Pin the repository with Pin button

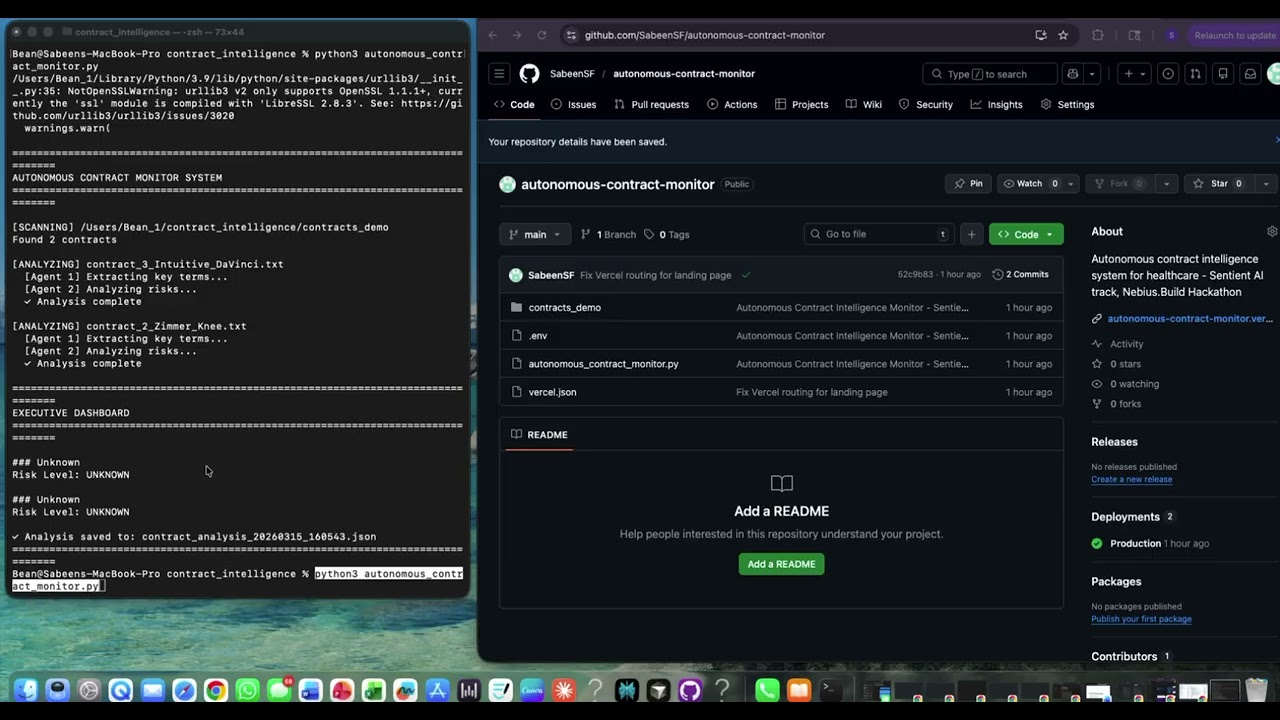pos(968,184)
